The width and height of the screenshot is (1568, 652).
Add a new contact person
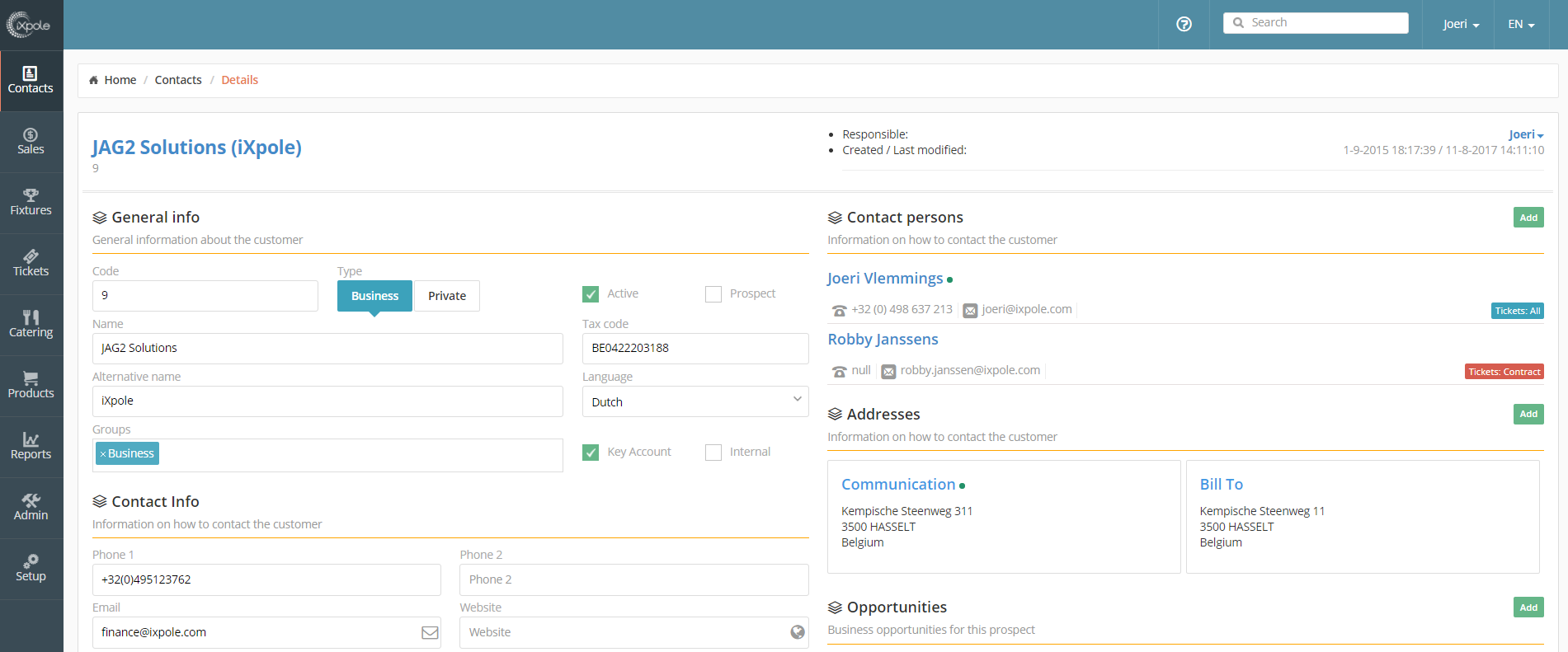click(x=1528, y=218)
